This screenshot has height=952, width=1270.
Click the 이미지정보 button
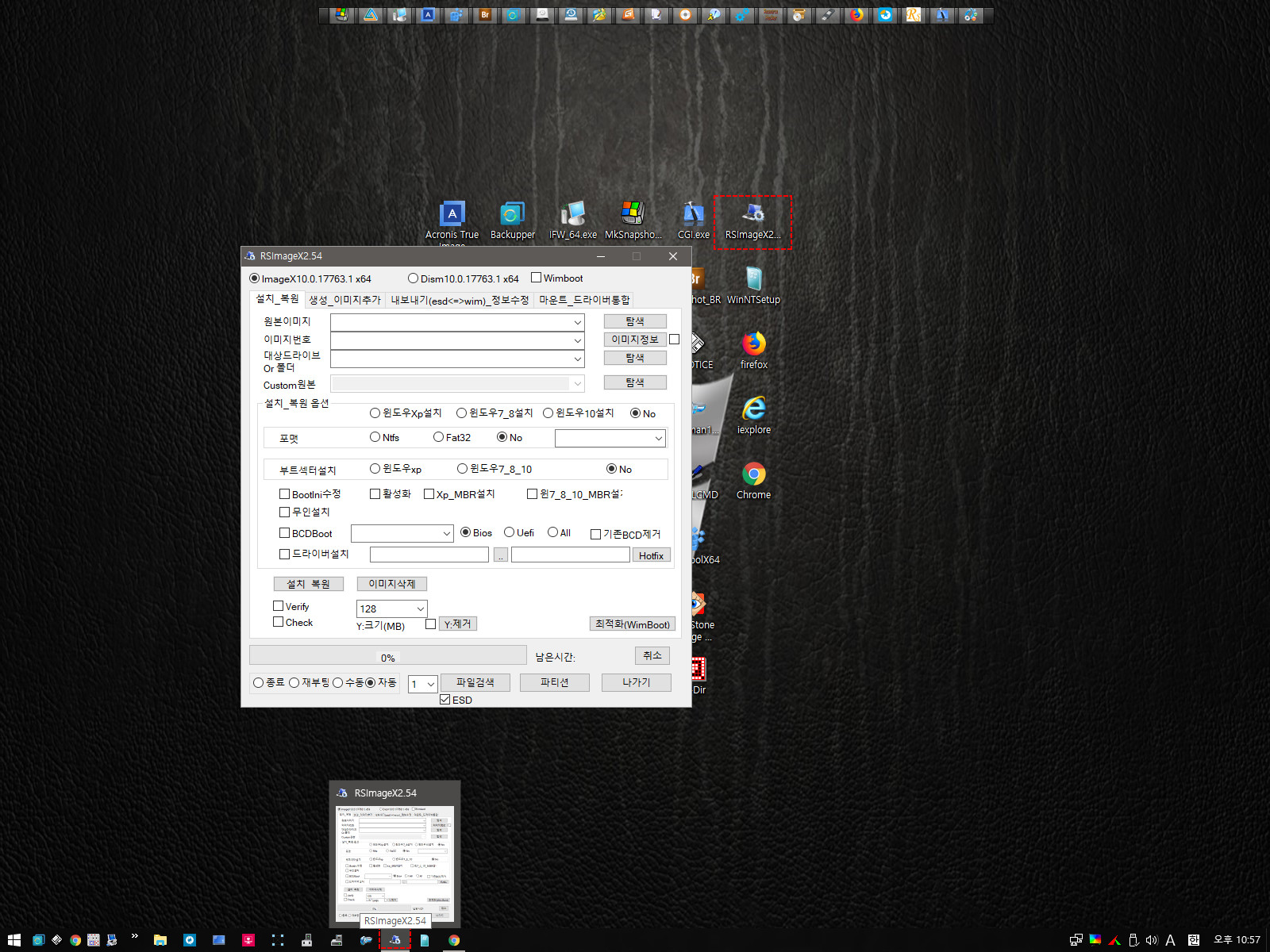635,340
